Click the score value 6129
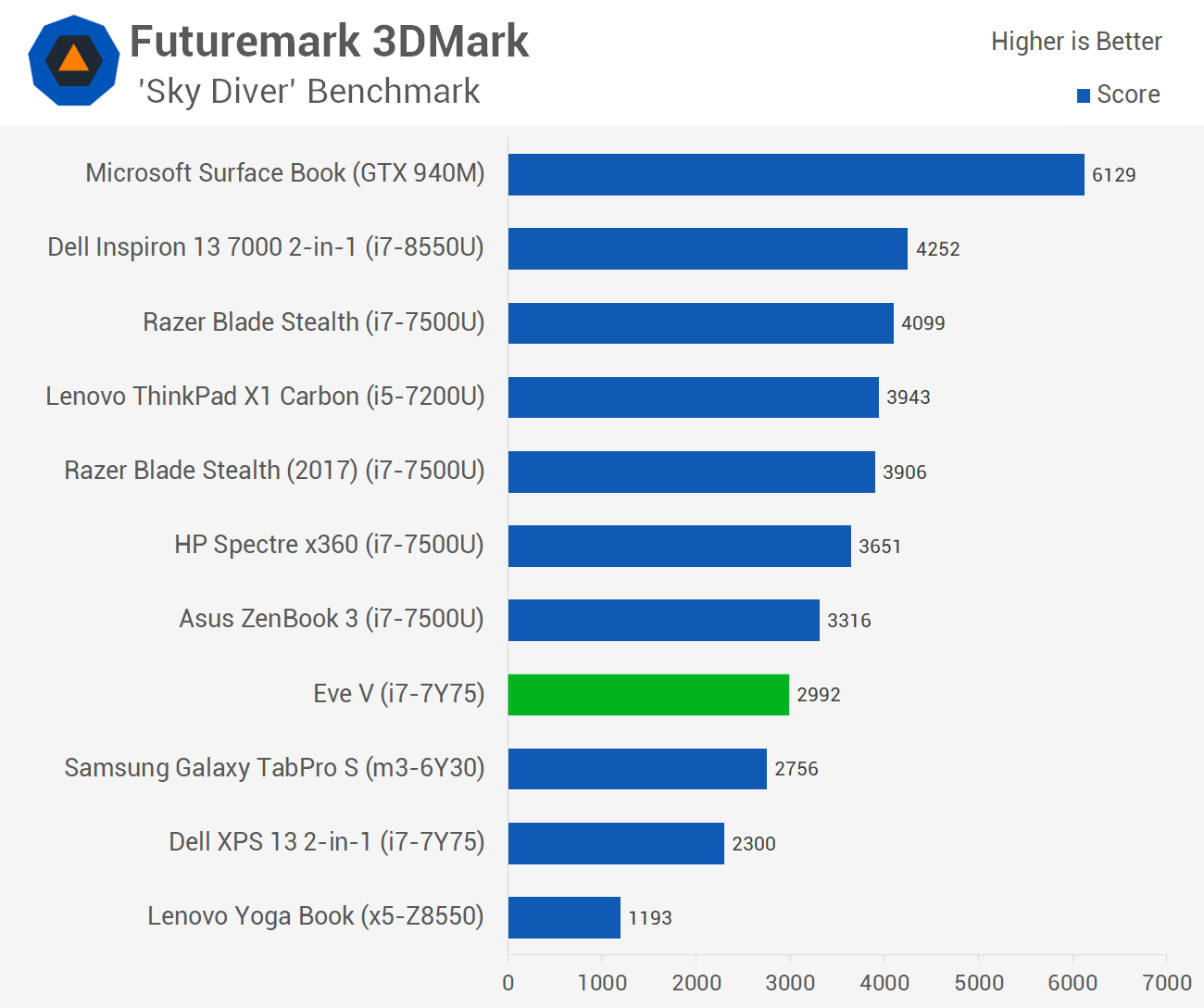Image resolution: width=1204 pixels, height=1008 pixels. tap(1114, 175)
